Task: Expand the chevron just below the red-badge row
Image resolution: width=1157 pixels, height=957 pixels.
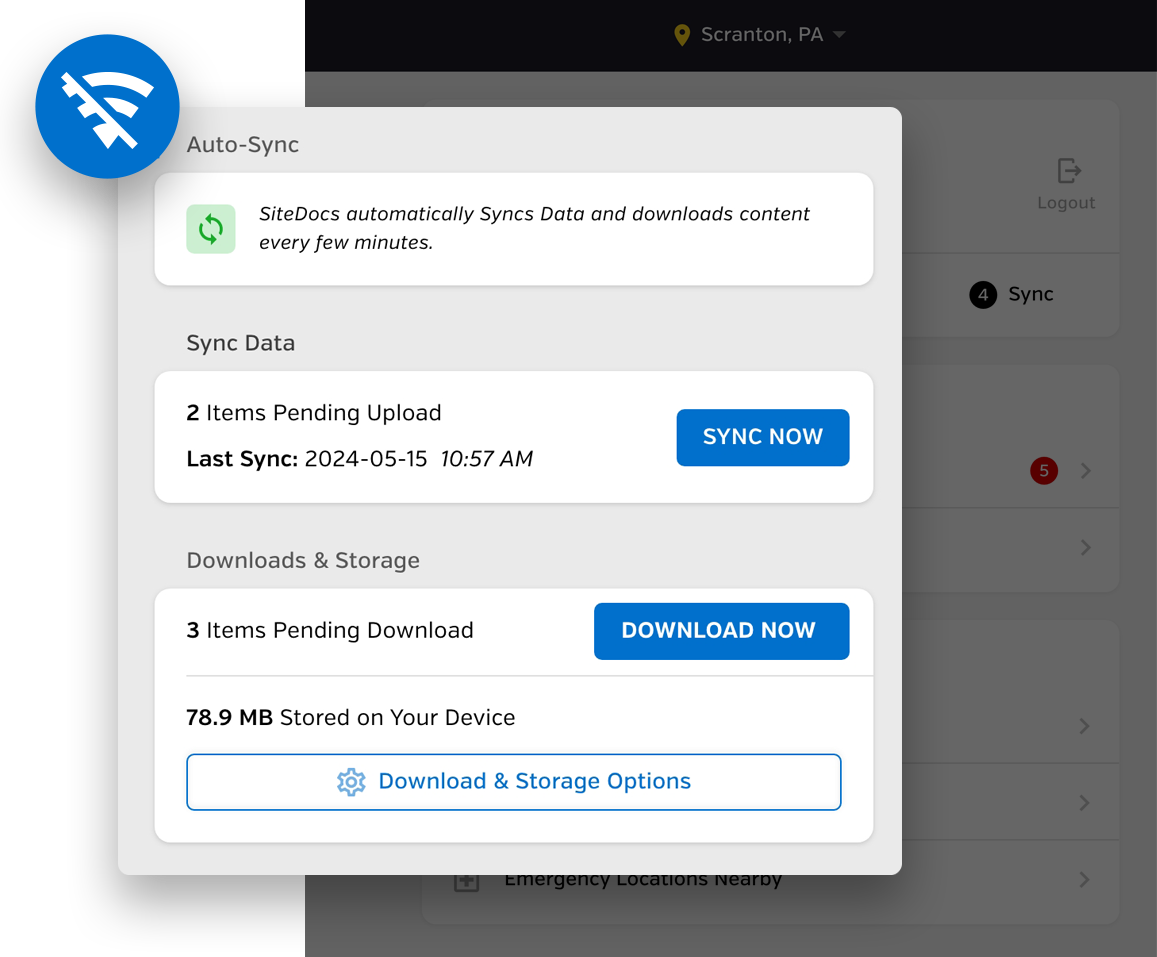Action: click(1086, 548)
